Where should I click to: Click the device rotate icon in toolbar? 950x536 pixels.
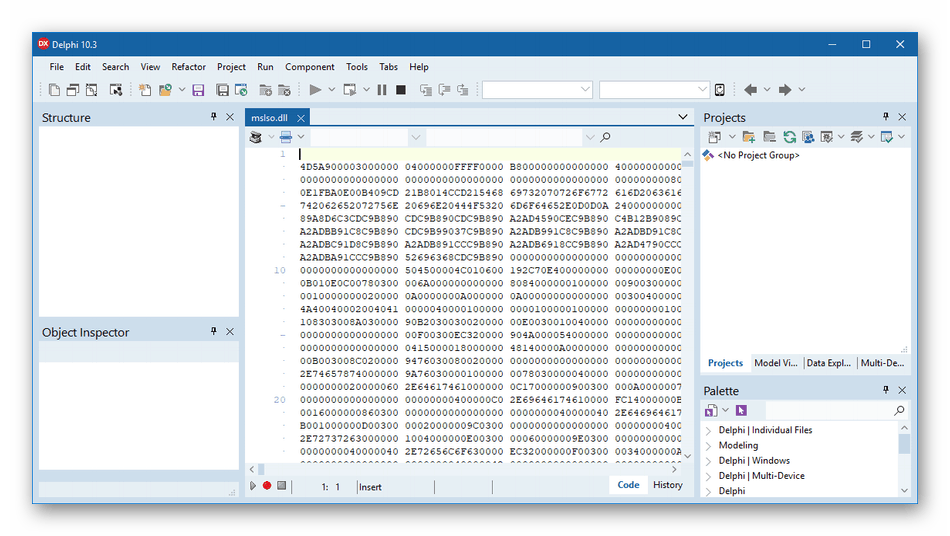pos(720,90)
